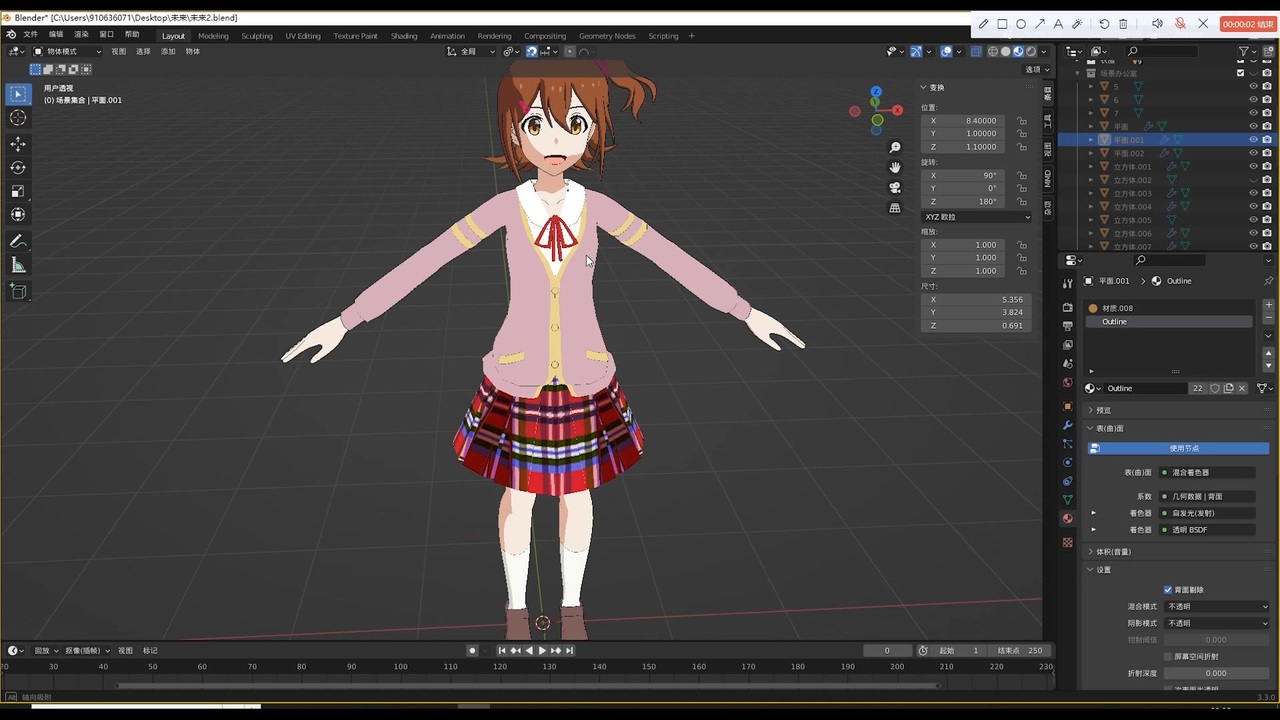Activate the Scale tool

[x=18, y=191]
